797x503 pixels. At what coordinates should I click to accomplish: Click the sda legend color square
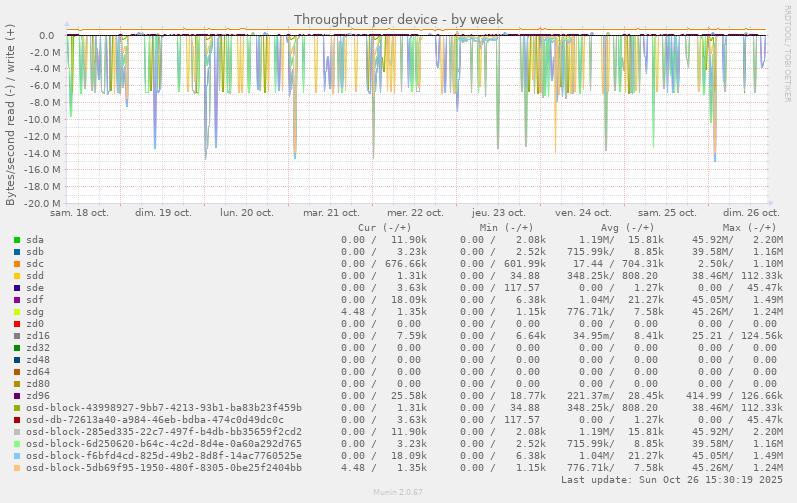point(17,240)
